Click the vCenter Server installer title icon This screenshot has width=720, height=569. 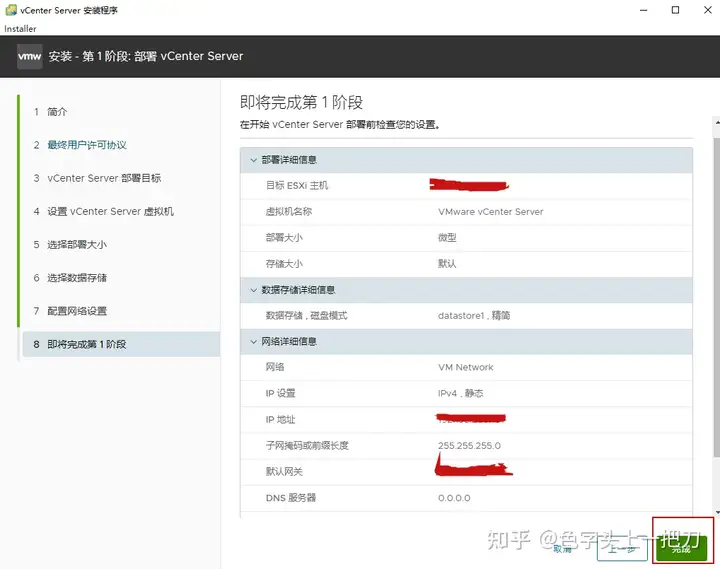click(11, 10)
